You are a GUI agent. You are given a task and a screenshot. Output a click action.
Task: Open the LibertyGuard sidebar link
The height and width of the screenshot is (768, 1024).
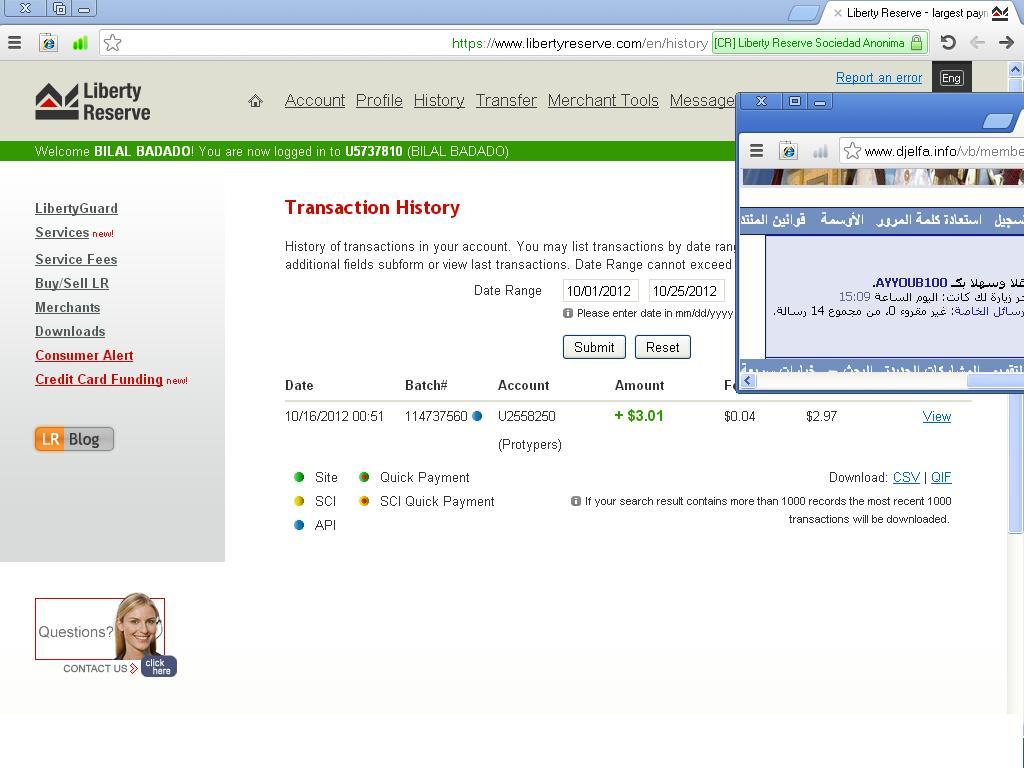76,208
